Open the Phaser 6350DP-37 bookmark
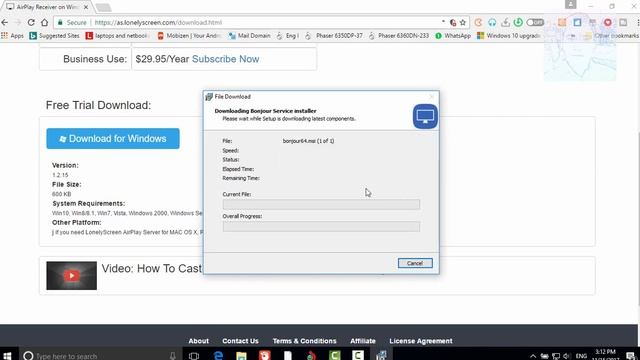The image size is (640, 360). click(334, 36)
